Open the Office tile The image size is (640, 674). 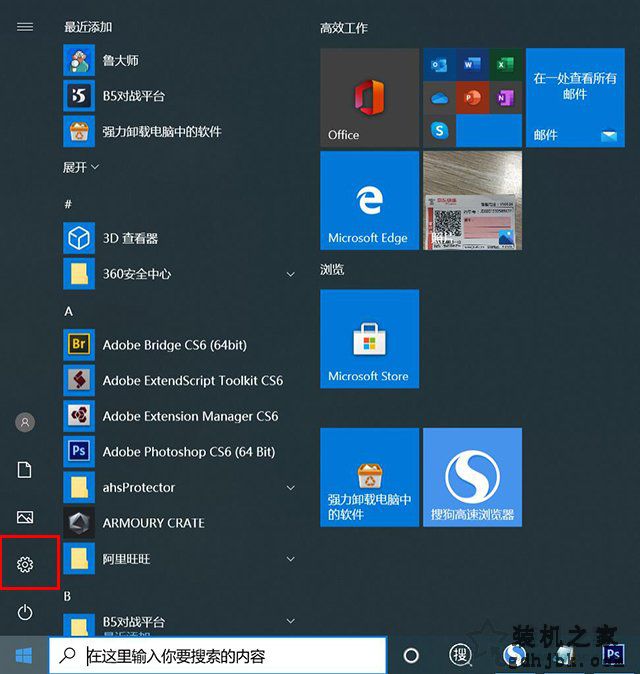point(369,97)
